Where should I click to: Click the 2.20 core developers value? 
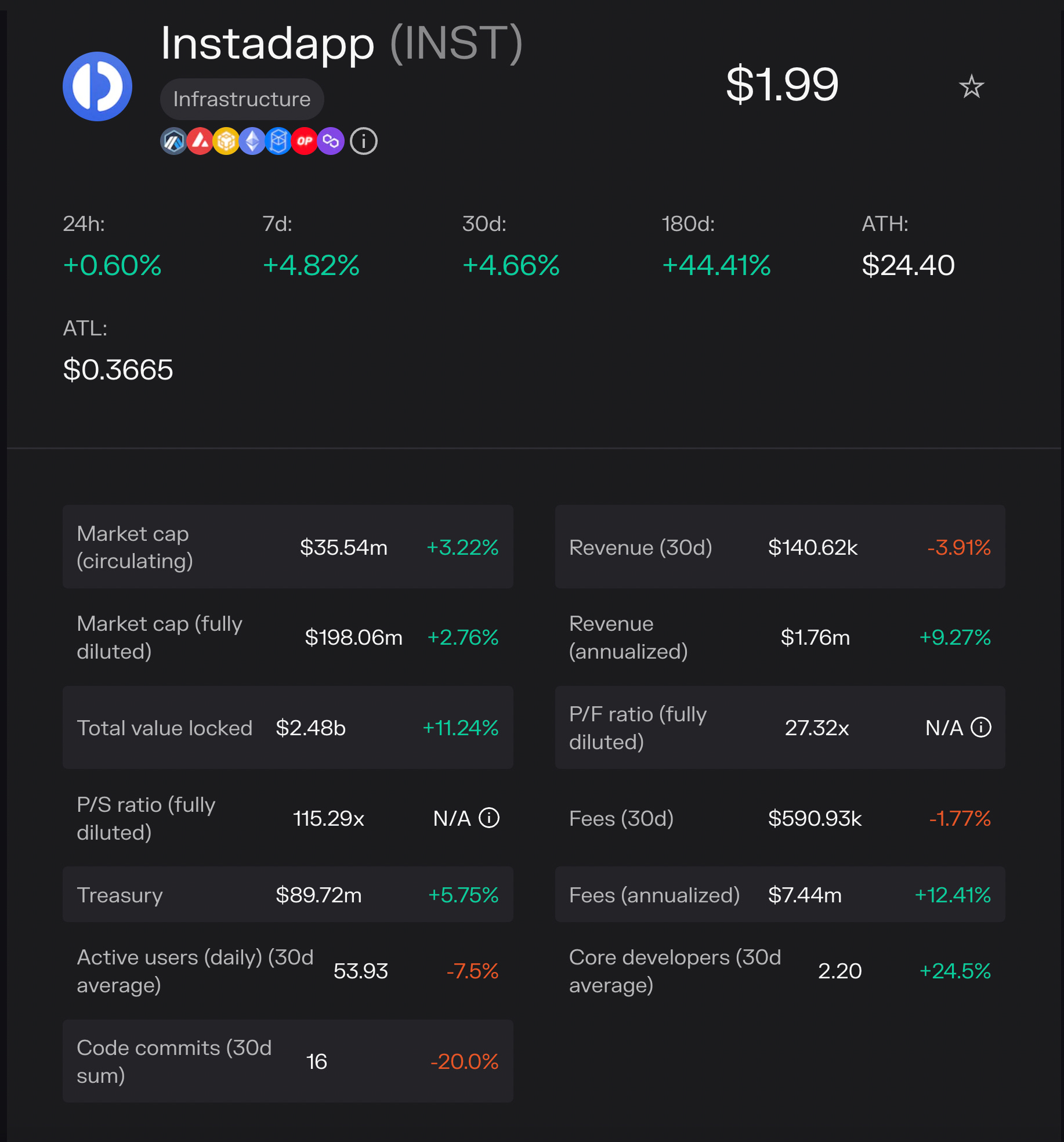(839, 971)
